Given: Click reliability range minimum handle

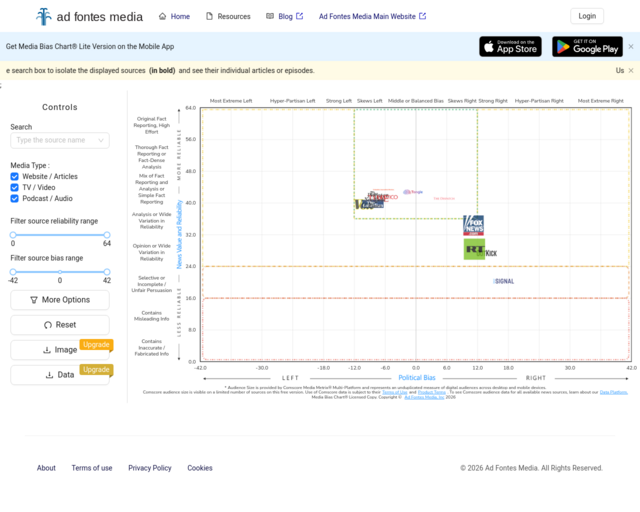Looking at the screenshot, I should [x=13, y=235].
